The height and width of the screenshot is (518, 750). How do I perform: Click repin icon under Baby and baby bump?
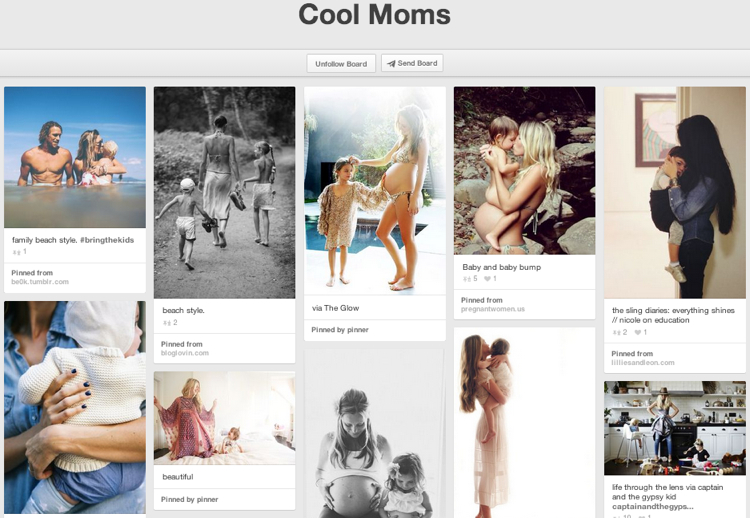point(468,279)
